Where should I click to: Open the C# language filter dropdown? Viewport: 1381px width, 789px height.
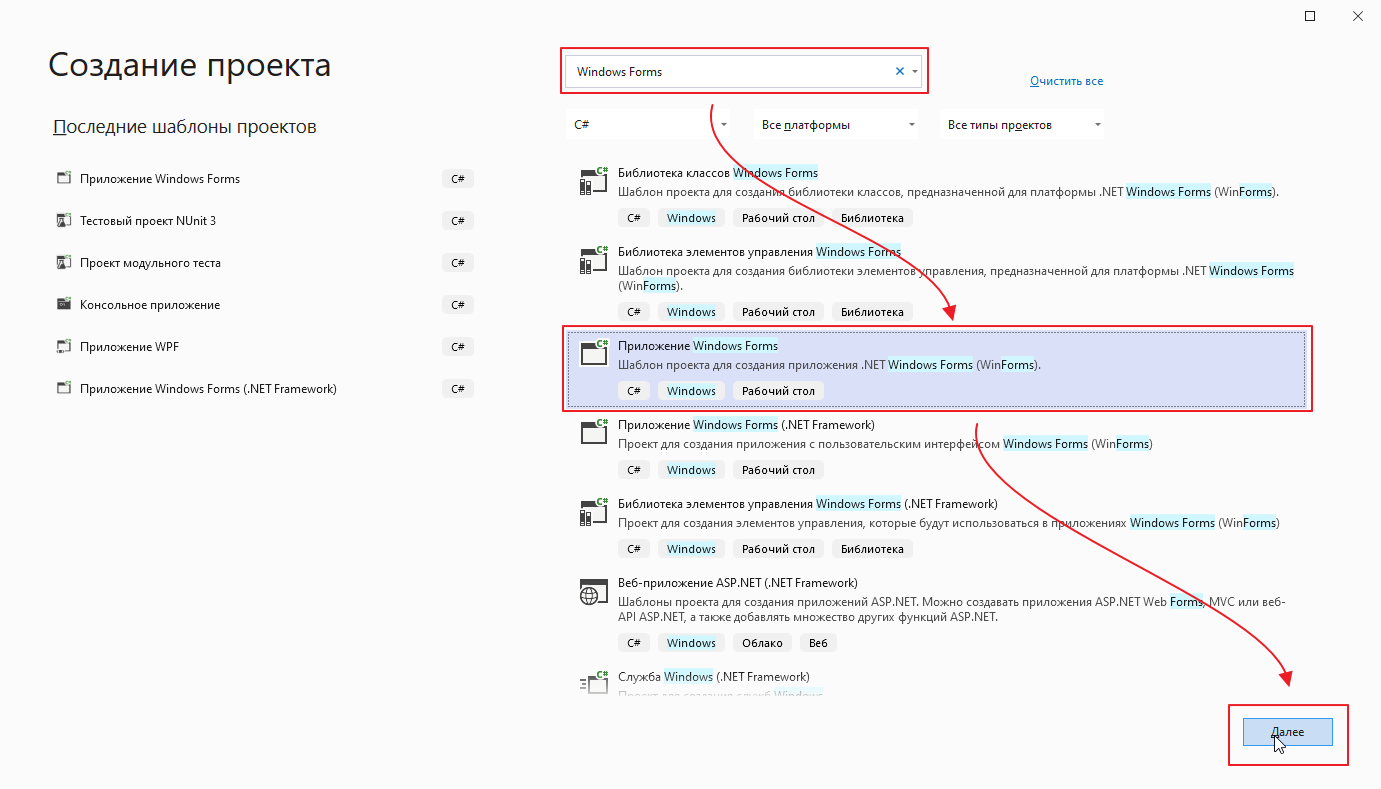coord(724,125)
